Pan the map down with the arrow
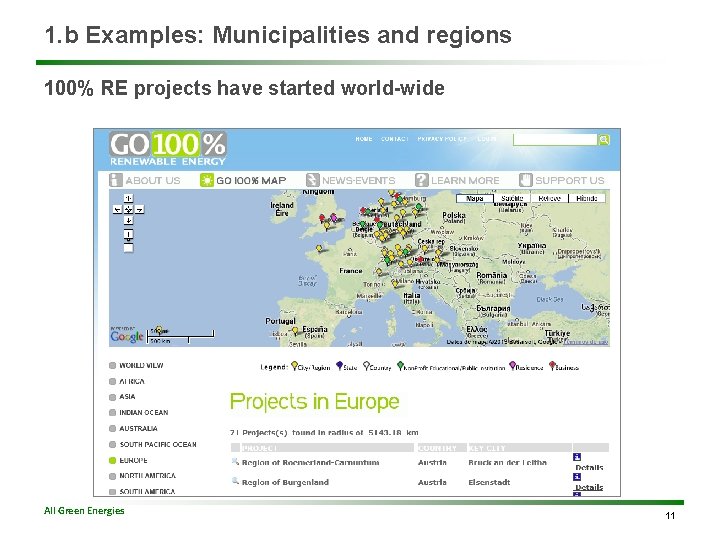The width and height of the screenshot is (720, 540). [128, 220]
